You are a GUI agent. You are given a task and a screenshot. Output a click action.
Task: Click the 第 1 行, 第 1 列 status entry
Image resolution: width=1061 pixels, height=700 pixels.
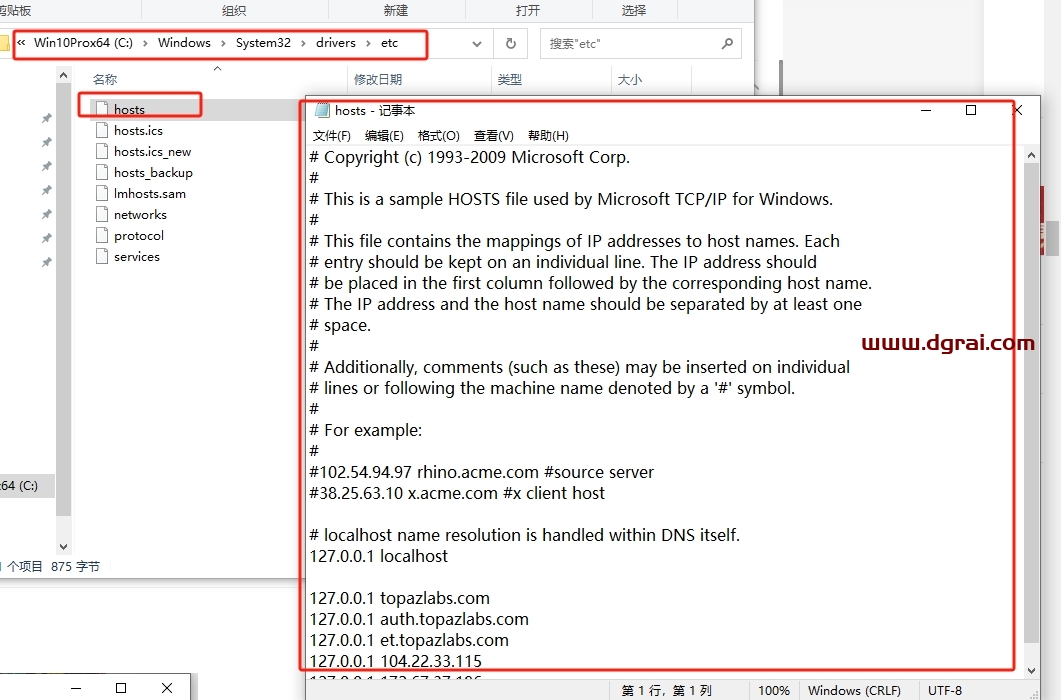click(x=667, y=691)
